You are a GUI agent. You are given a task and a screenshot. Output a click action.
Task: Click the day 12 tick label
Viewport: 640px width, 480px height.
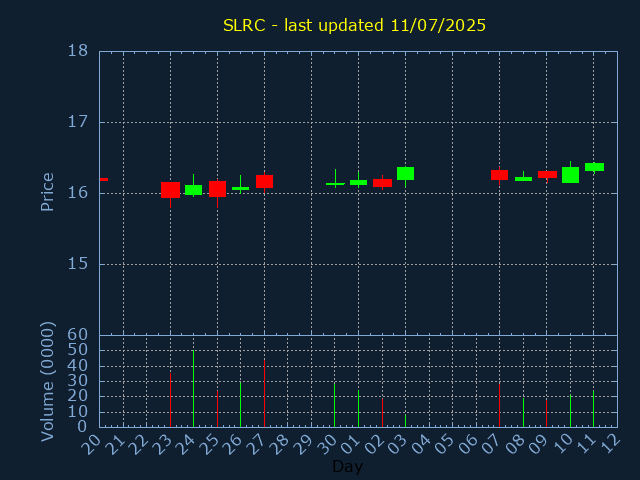click(x=609, y=444)
